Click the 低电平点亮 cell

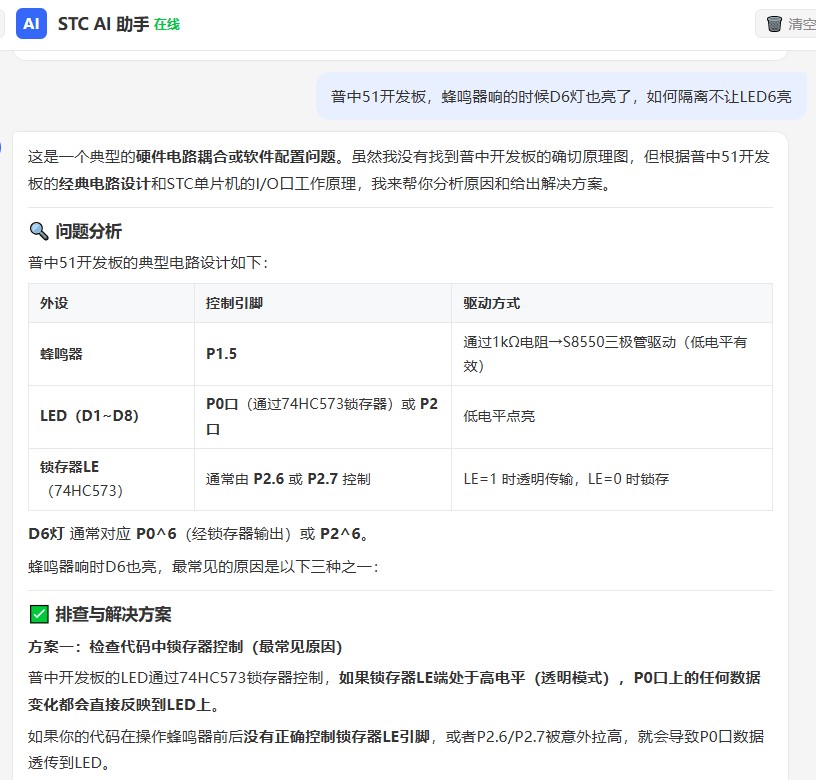(611, 416)
